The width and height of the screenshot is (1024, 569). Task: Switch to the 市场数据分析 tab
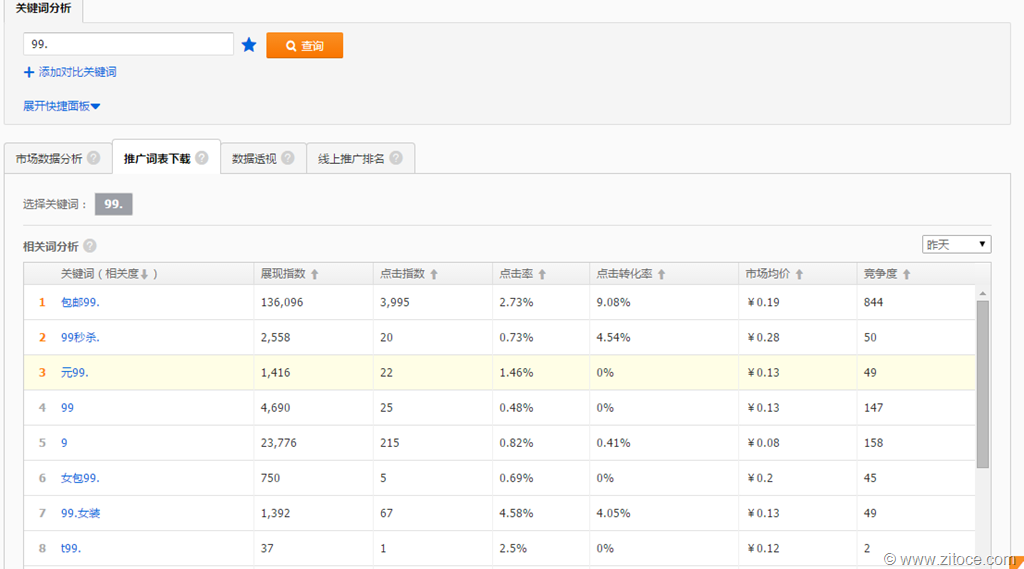pyautogui.click(x=49, y=158)
